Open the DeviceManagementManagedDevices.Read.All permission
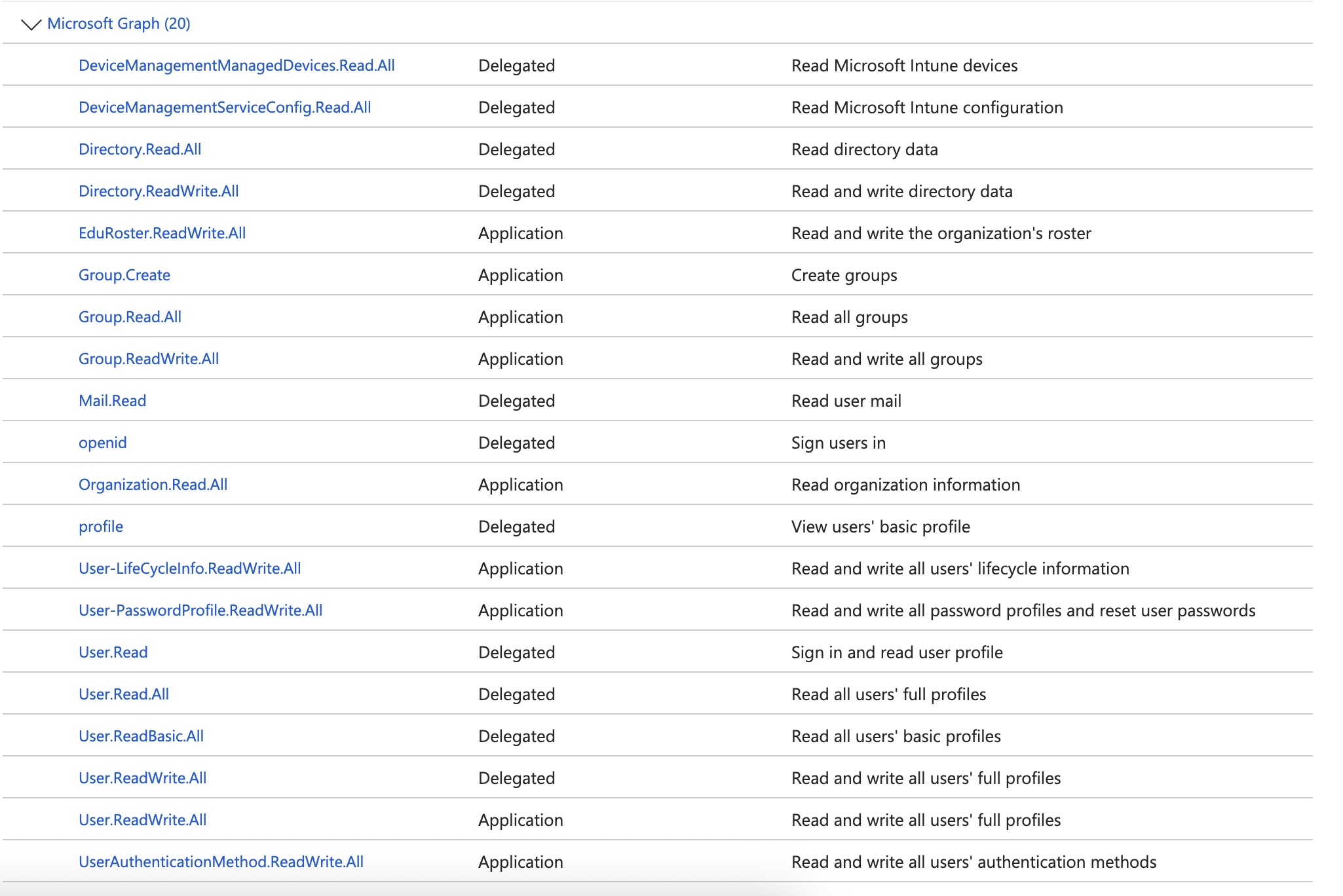1343x896 pixels. 236,65
